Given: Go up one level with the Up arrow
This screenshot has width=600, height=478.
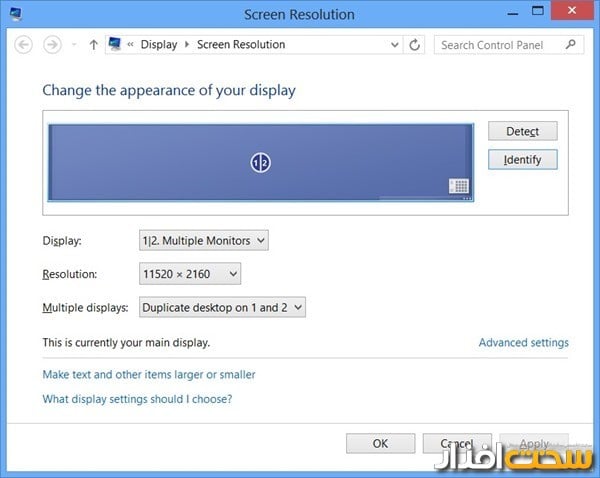Looking at the screenshot, I should click(x=93, y=45).
